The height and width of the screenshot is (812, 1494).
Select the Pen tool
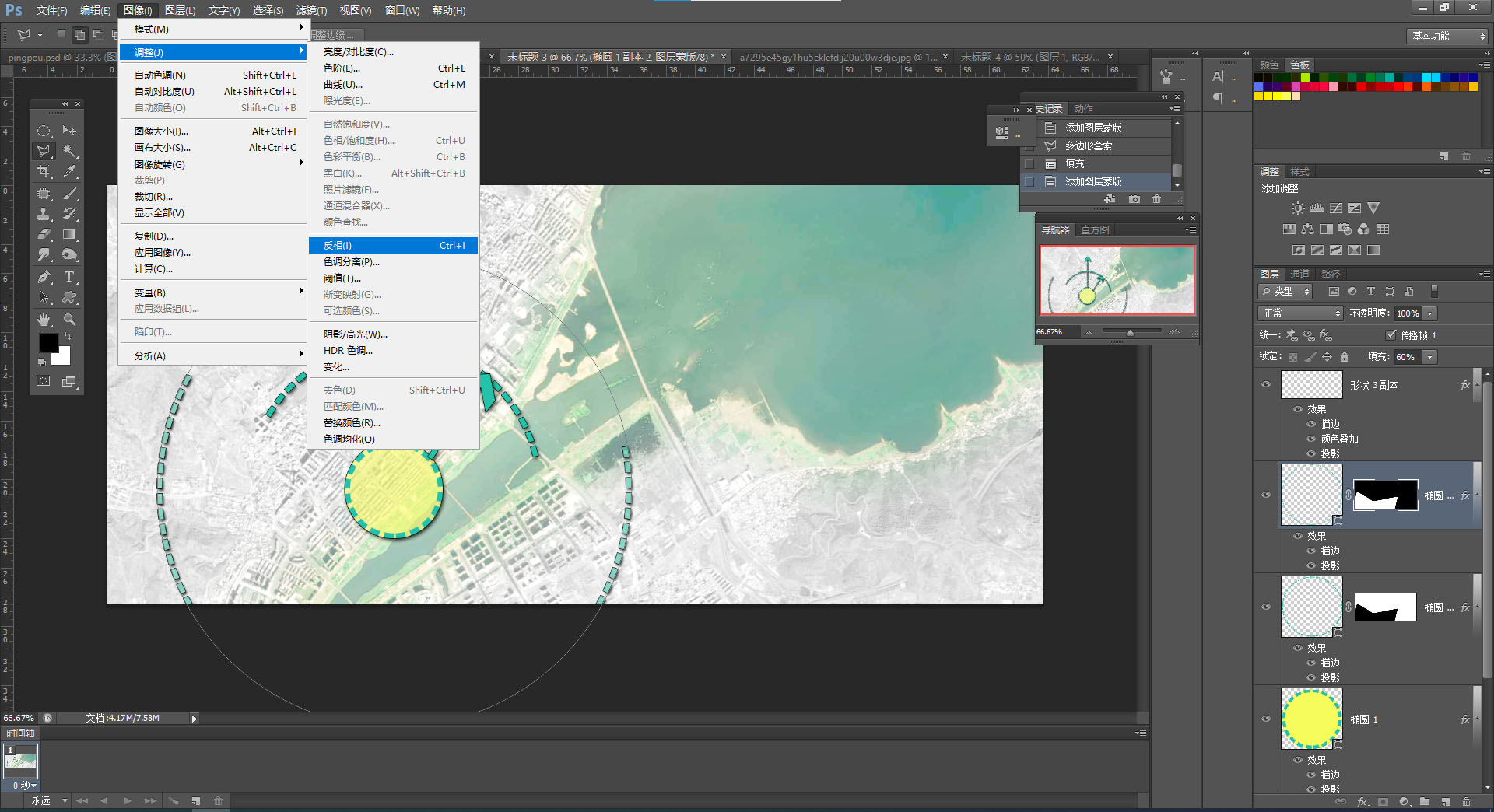click(44, 277)
